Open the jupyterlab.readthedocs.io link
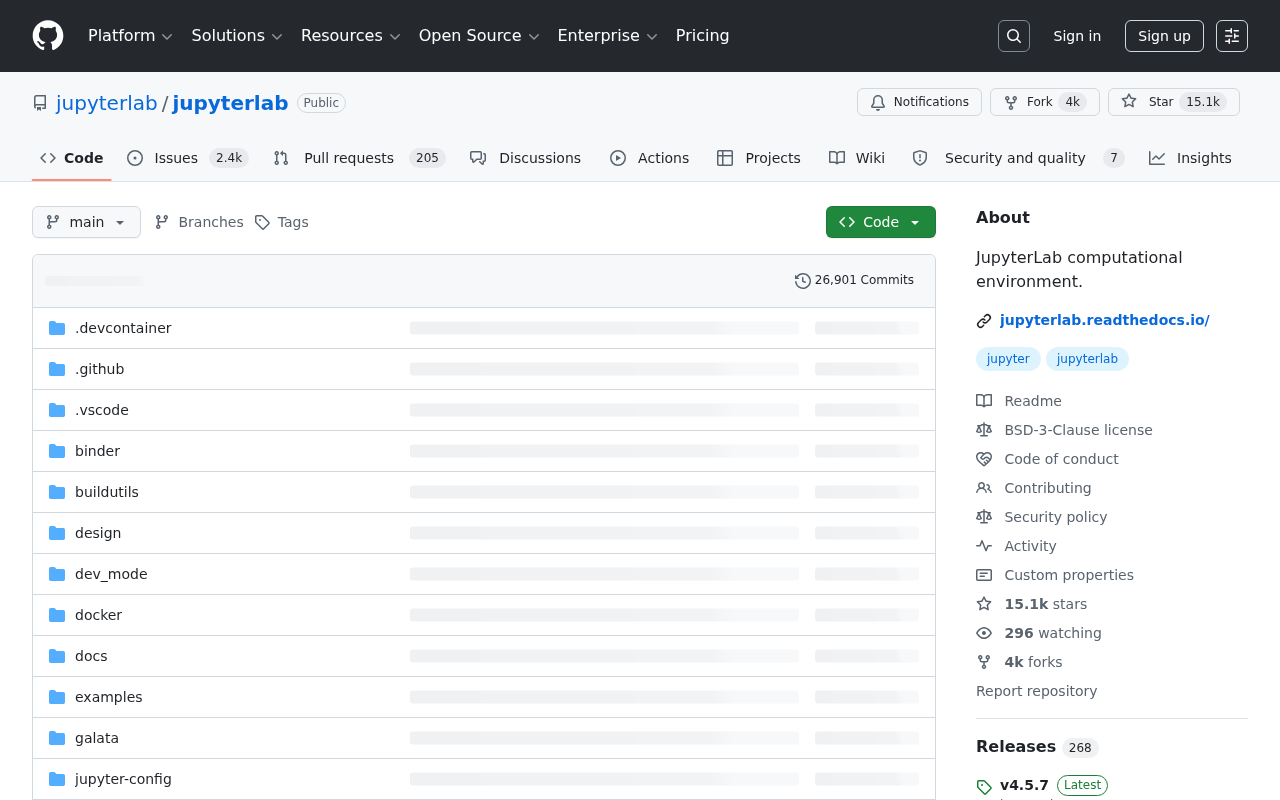The image size is (1280, 800). pyautogui.click(x=1104, y=321)
